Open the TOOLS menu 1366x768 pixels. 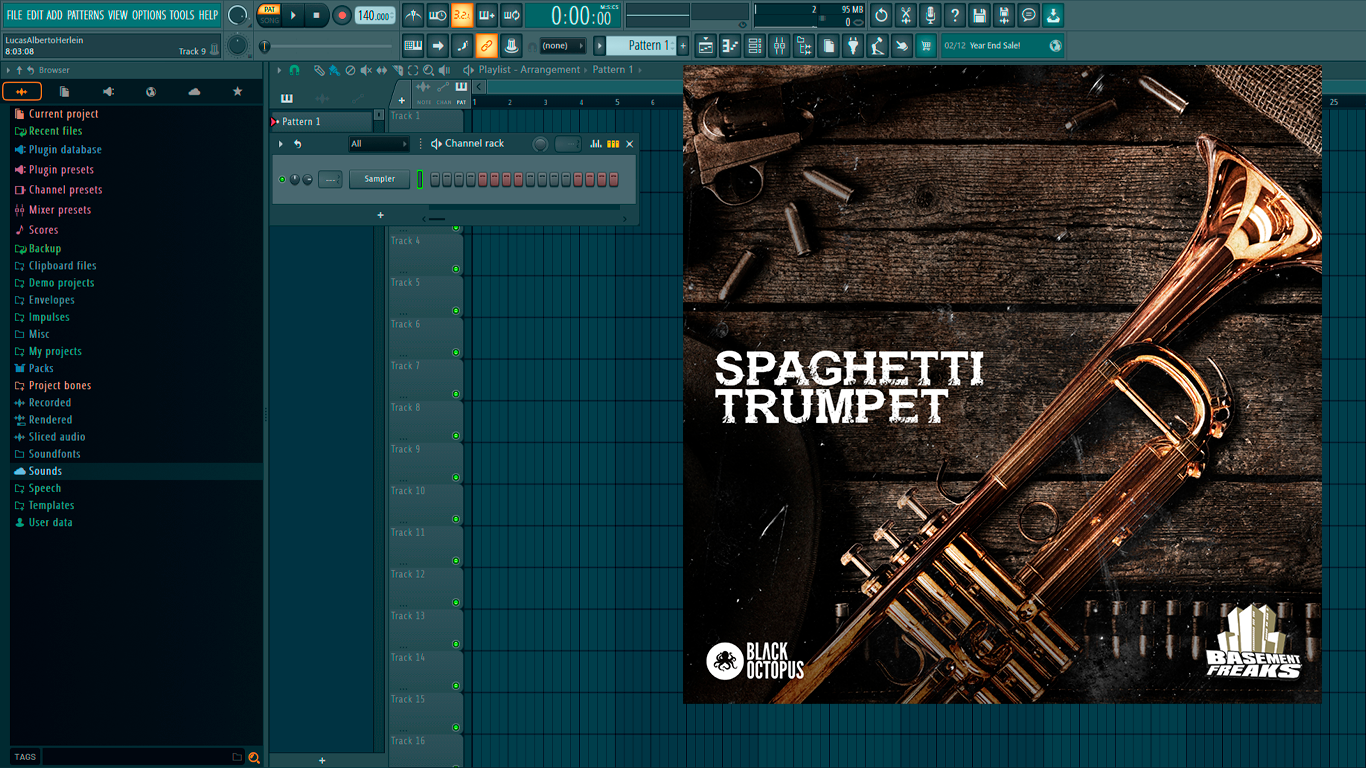click(182, 15)
